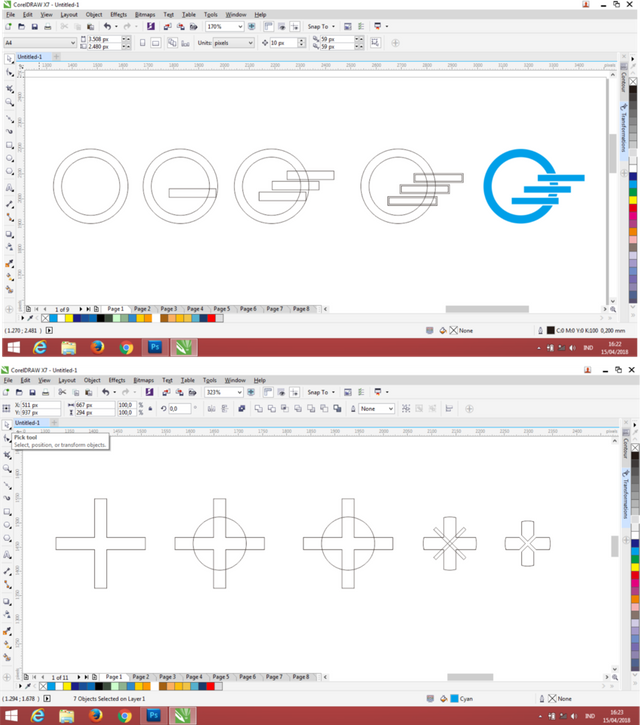Image resolution: width=640 pixels, height=725 pixels.
Task: Pick the Color Eyedropper tool in top window
Action: coord(9,263)
